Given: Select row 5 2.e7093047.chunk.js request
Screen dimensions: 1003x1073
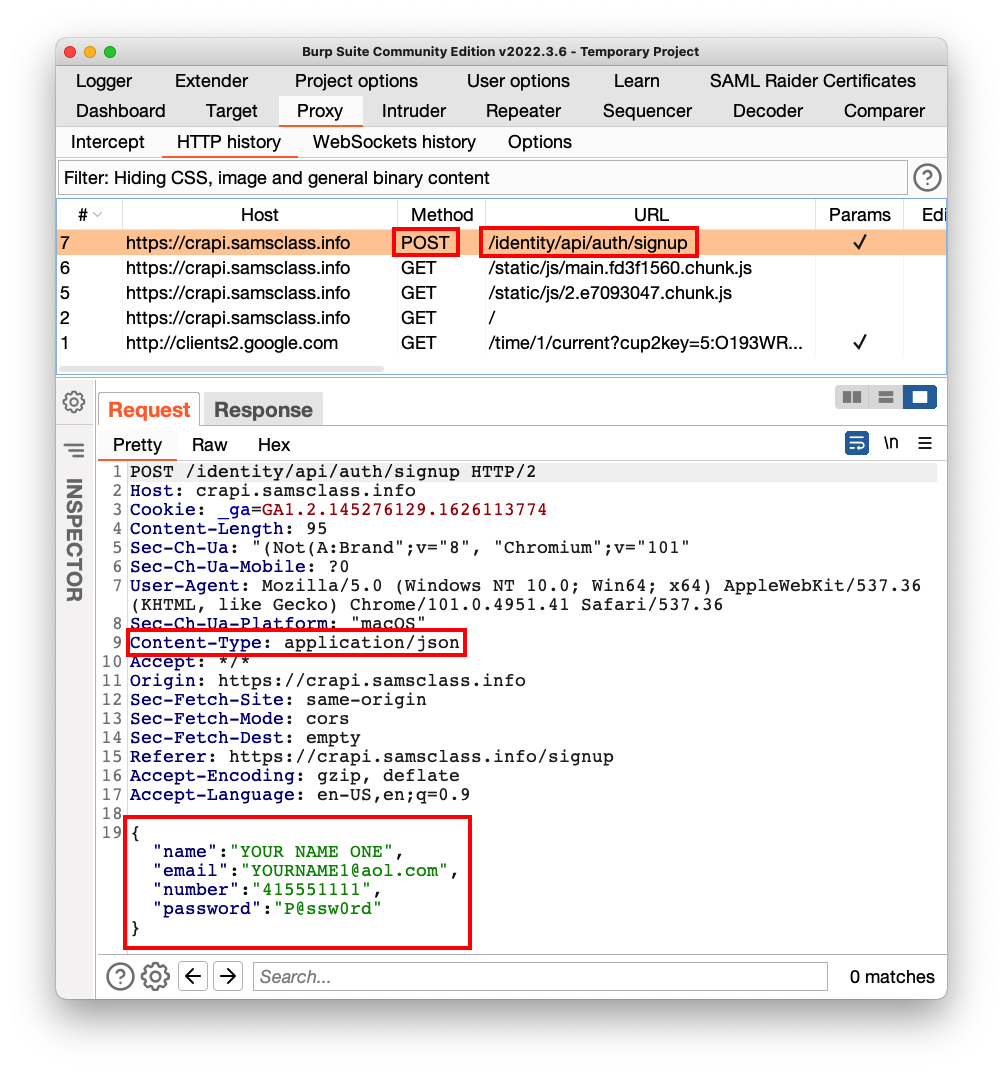Looking at the screenshot, I should coord(502,293).
